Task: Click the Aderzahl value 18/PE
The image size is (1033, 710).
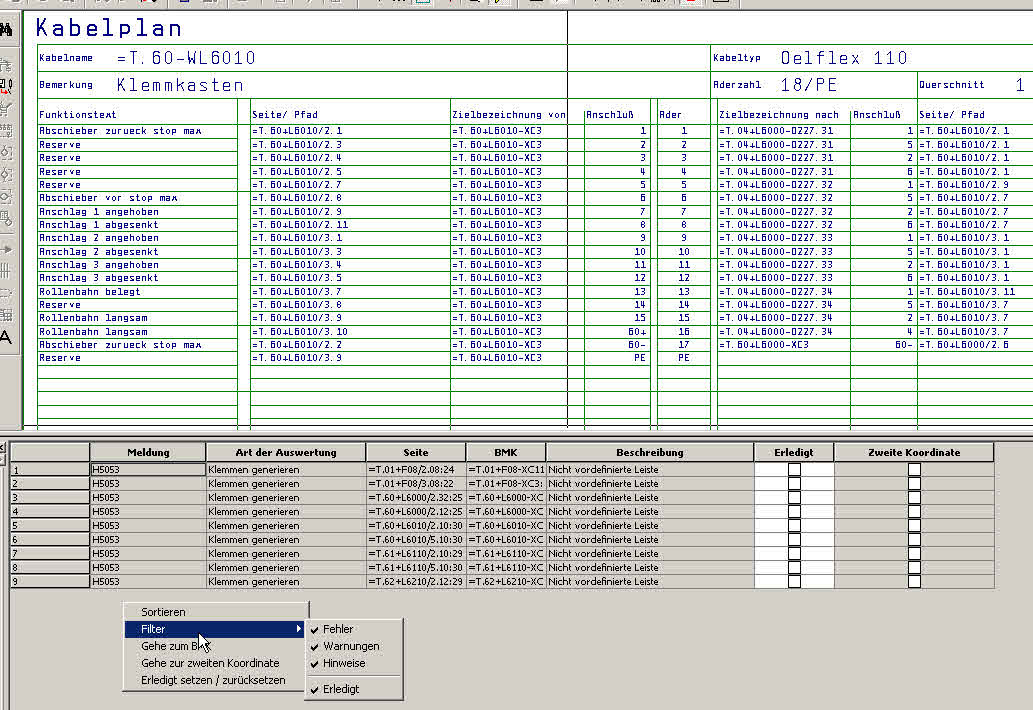Action: click(808, 85)
